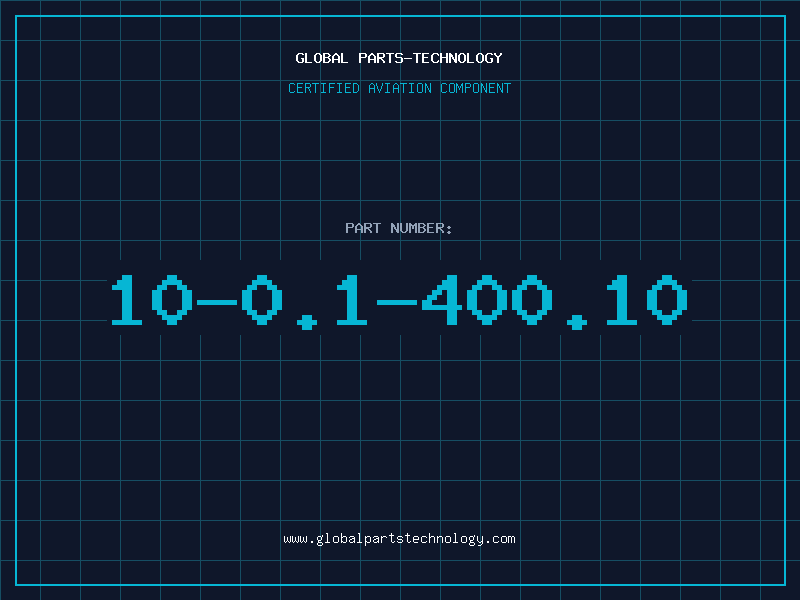Click the dash before 400 in part number
This screenshot has height=600, width=800.
click(x=397, y=303)
